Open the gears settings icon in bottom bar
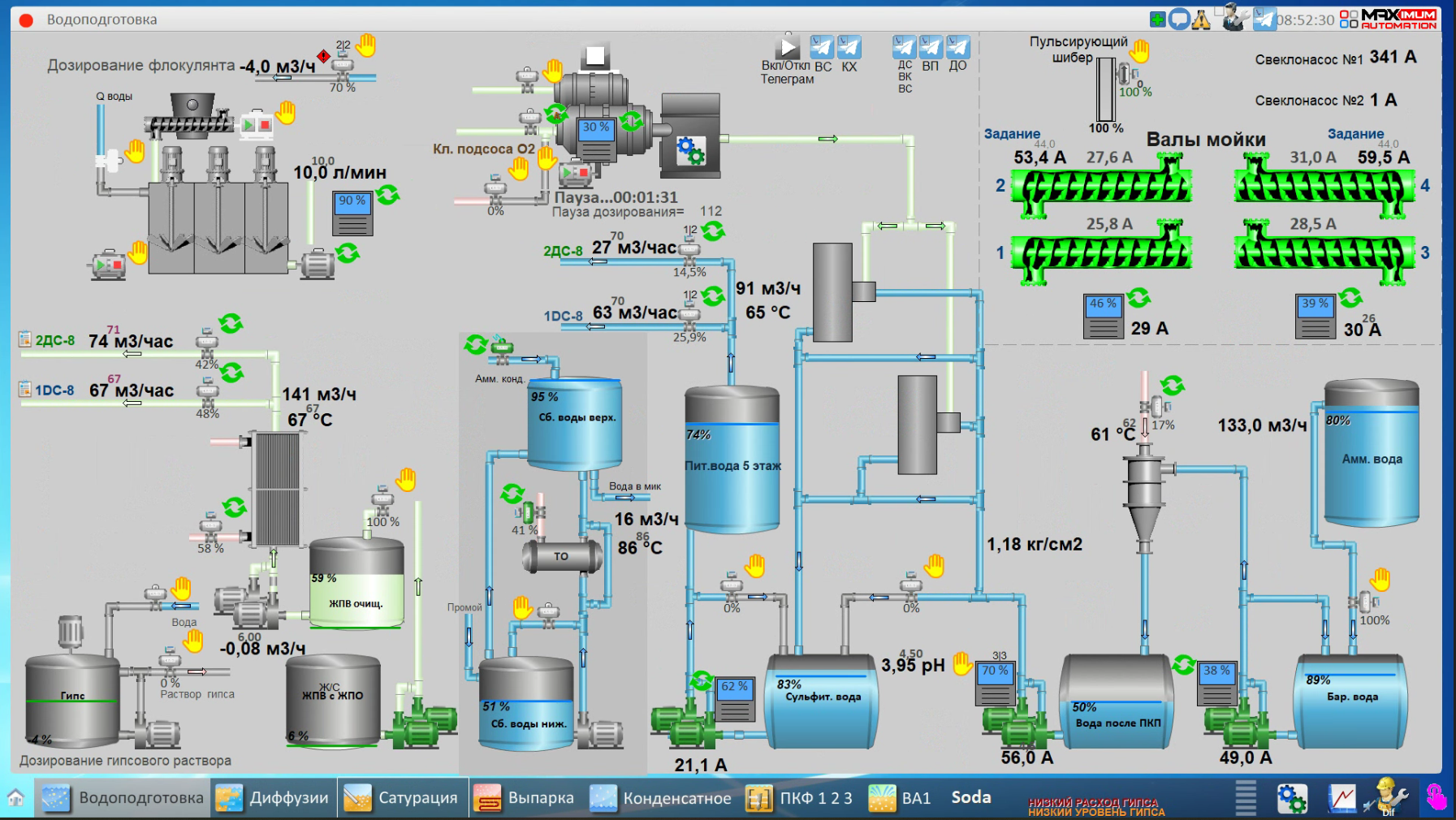Image resolution: width=1456 pixels, height=820 pixels. pyautogui.click(x=1291, y=798)
